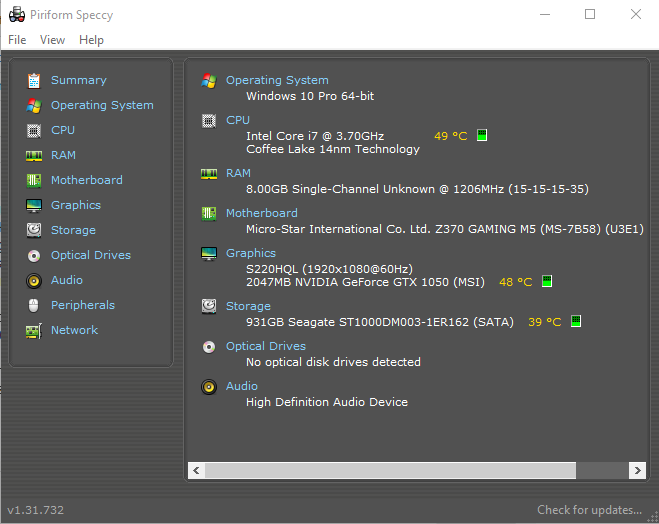Screen dimensions: 659x524
Task: Show Storage details from the sidebar
Action: (74, 230)
